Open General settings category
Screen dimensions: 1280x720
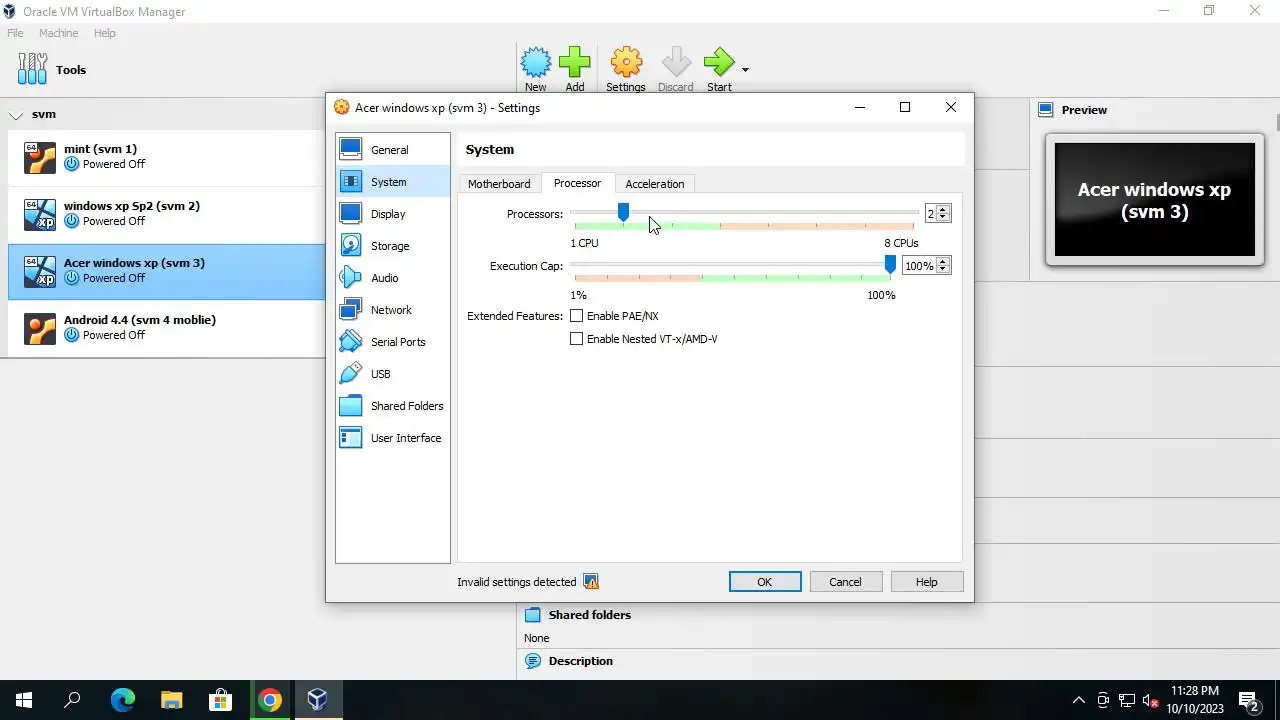392,150
